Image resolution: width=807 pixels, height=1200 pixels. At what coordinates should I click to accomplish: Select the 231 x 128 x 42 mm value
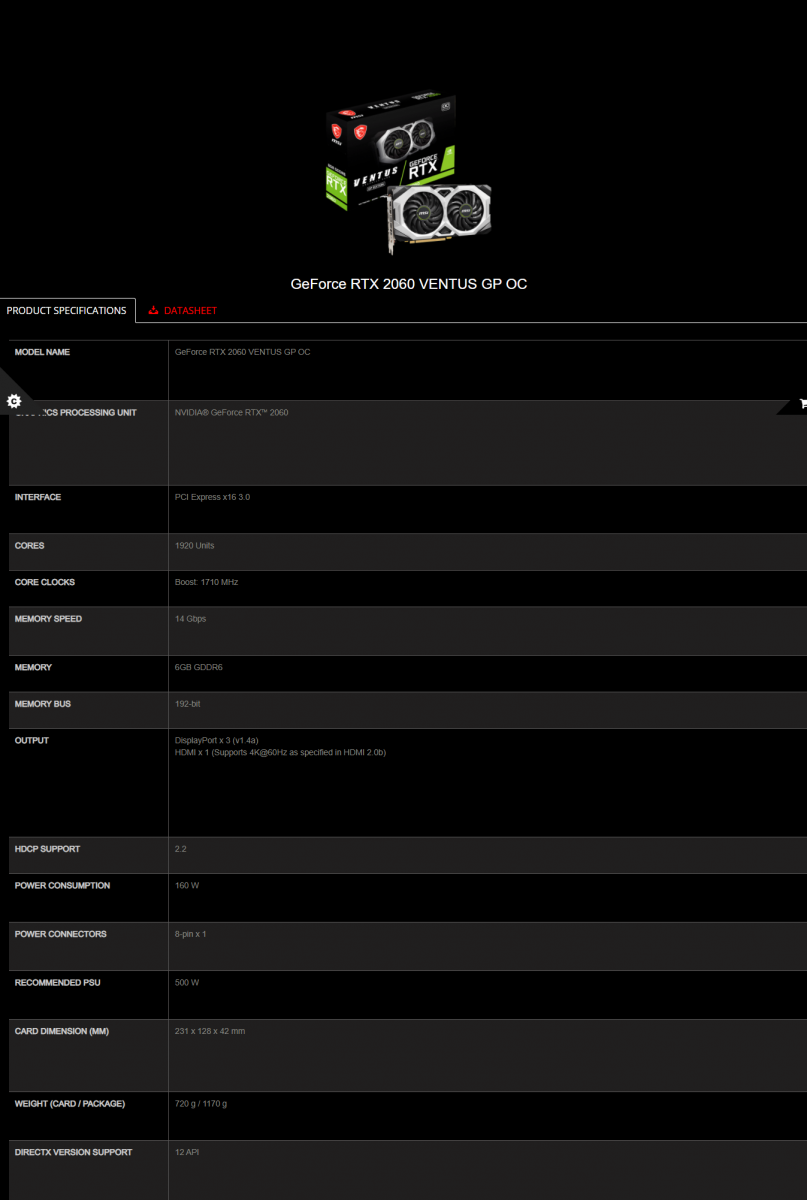pyautogui.click(x=210, y=1031)
